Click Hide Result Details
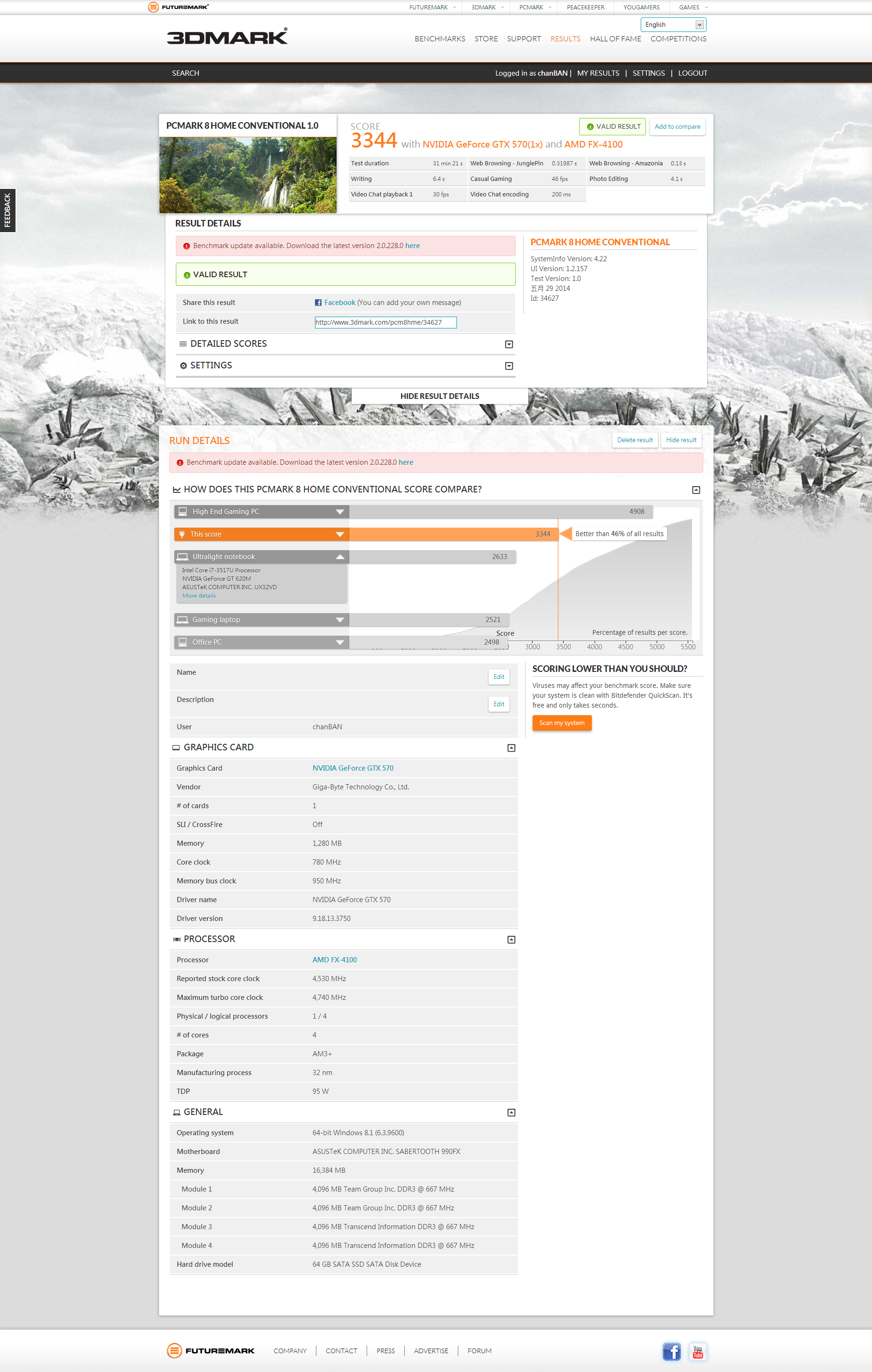Viewport: 872px width, 1372px height. (440, 396)
